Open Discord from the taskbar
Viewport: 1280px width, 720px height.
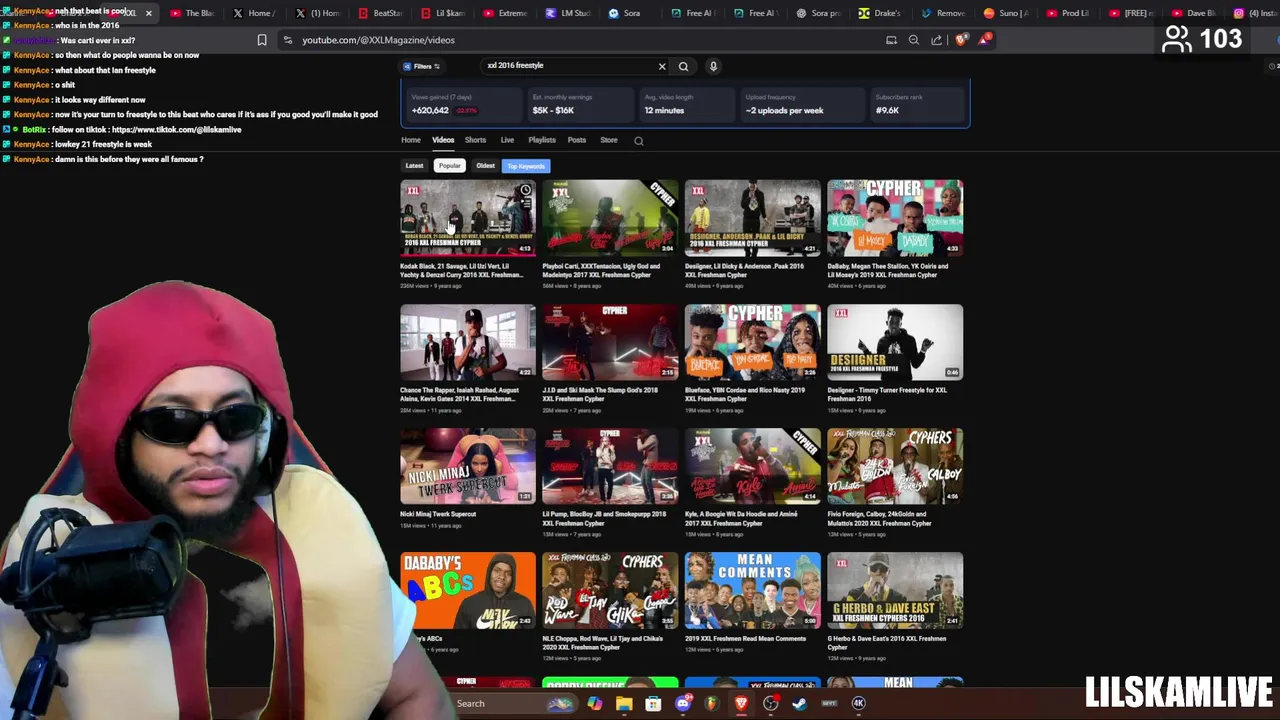[x=683, y=703]
